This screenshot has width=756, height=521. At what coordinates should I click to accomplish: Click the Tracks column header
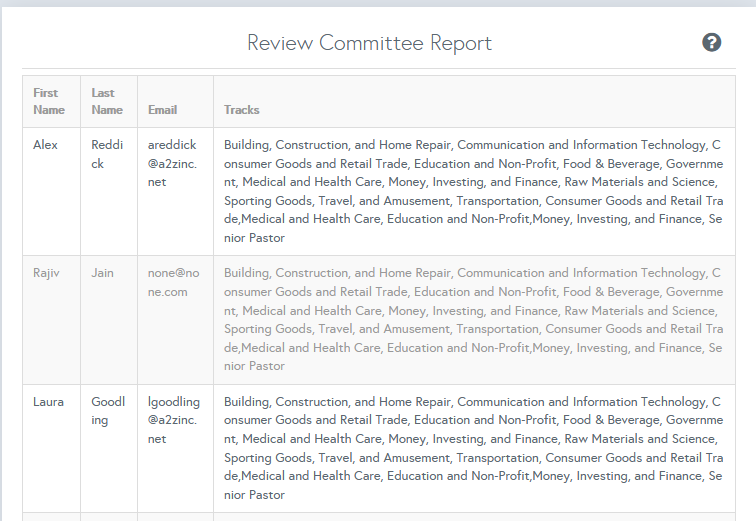(x=241, y=110)
